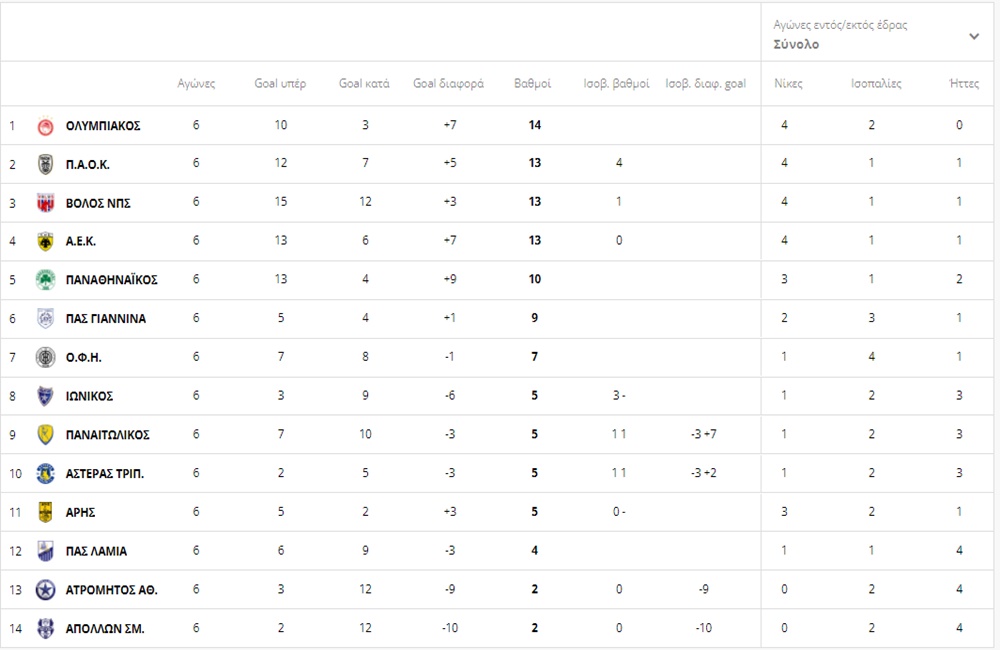Viewport: 1000px width, 650px height.
Task: Click the Atromitos club crest icon
Action: 45,590
